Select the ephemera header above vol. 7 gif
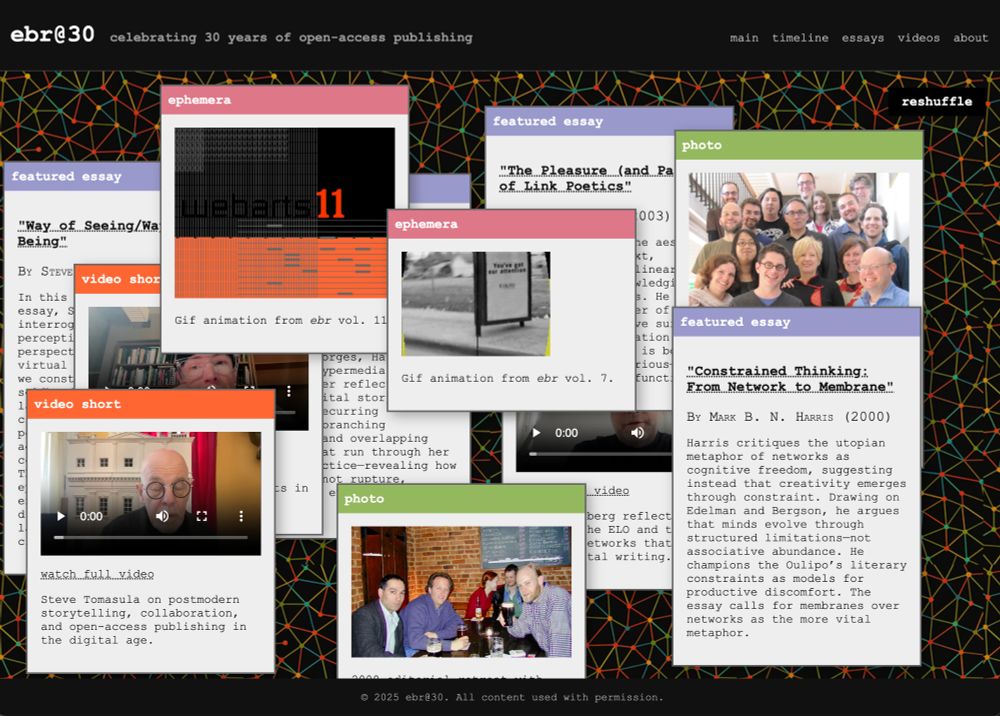1000x716 pixels. (x=511, y=224)
